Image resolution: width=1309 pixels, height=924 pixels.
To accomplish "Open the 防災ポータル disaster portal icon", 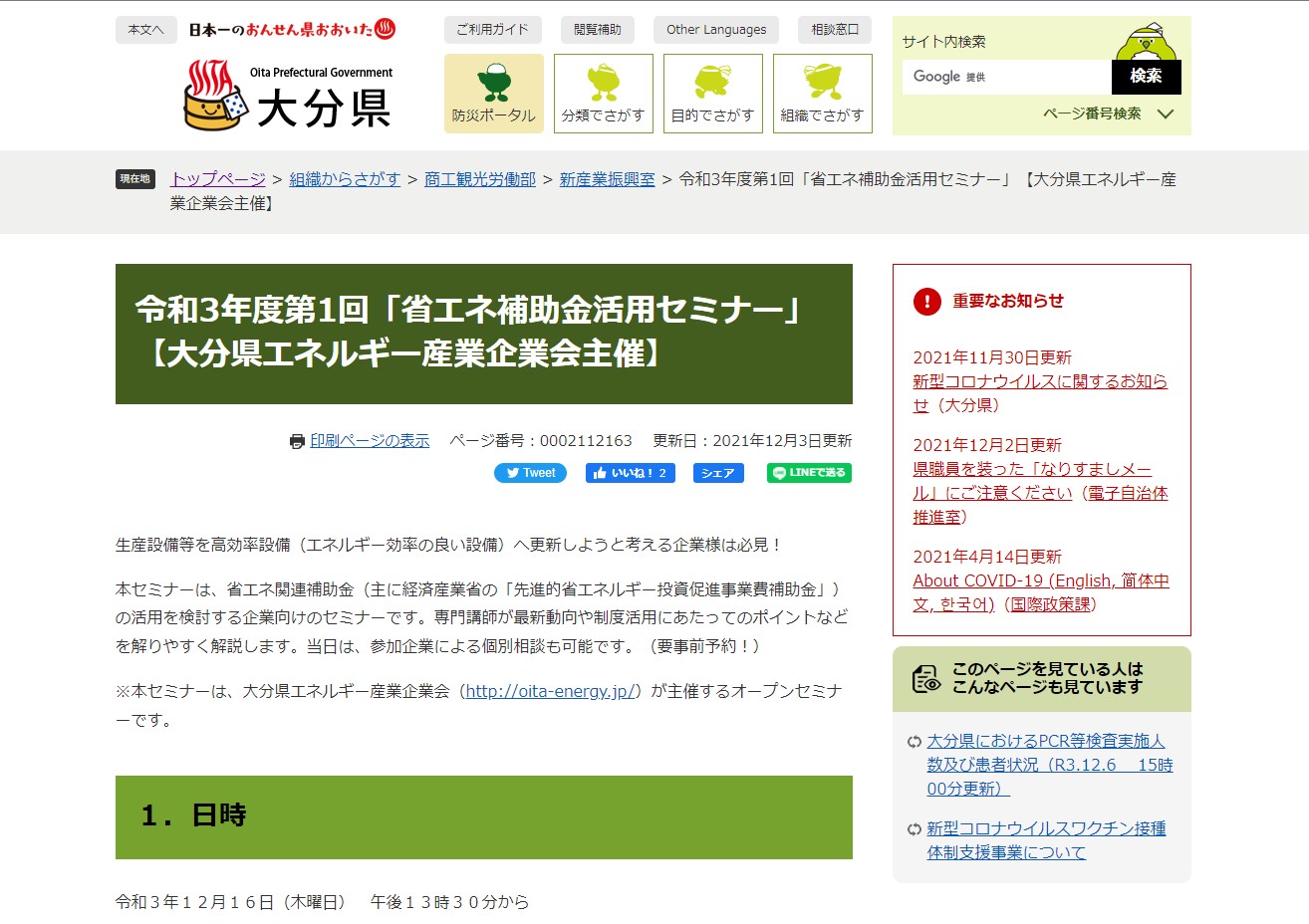I will (x=493, y=94).
